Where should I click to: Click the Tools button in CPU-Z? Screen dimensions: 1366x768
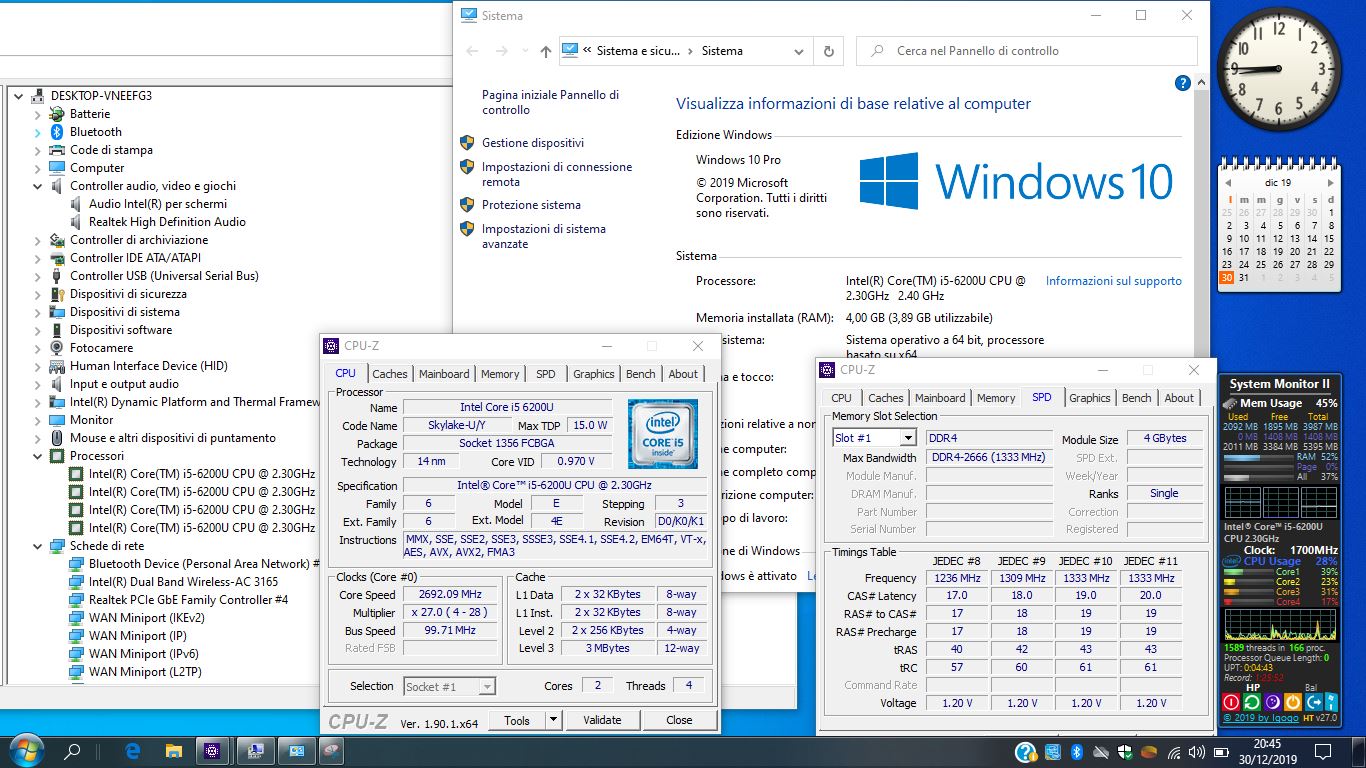pos(517,720)
